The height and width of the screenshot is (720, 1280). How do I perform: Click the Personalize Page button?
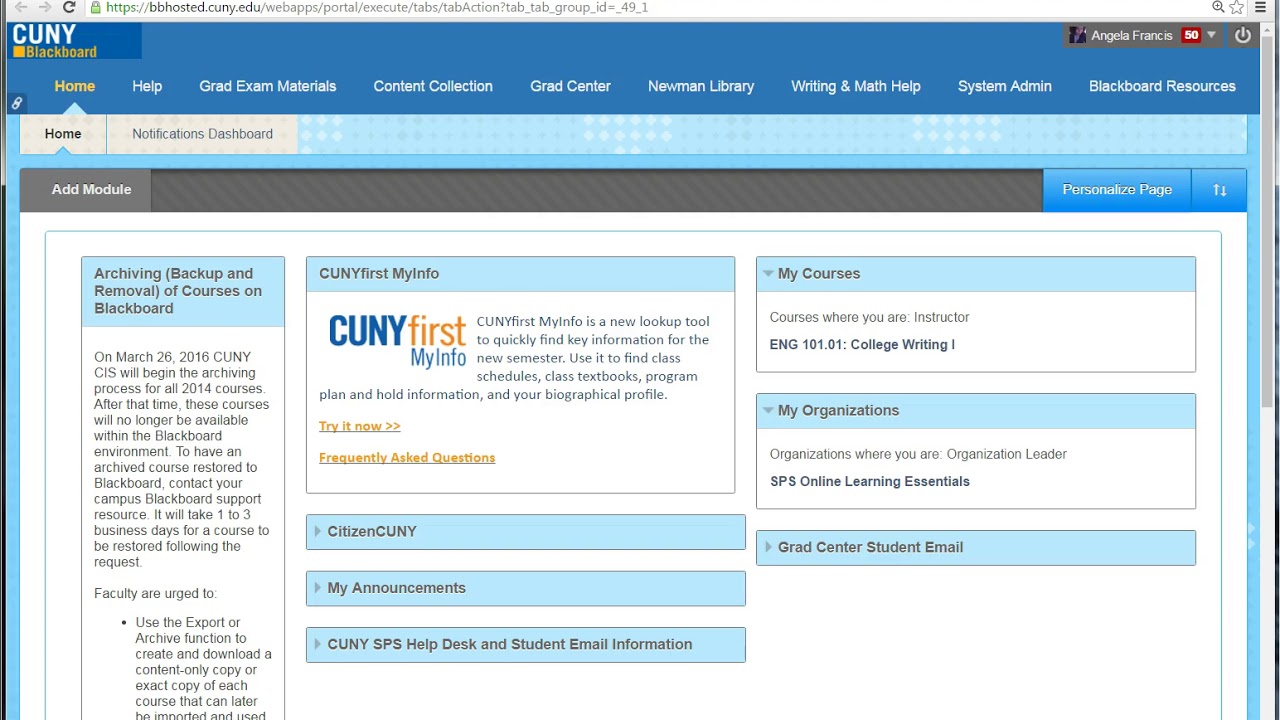click(1117, 190)
